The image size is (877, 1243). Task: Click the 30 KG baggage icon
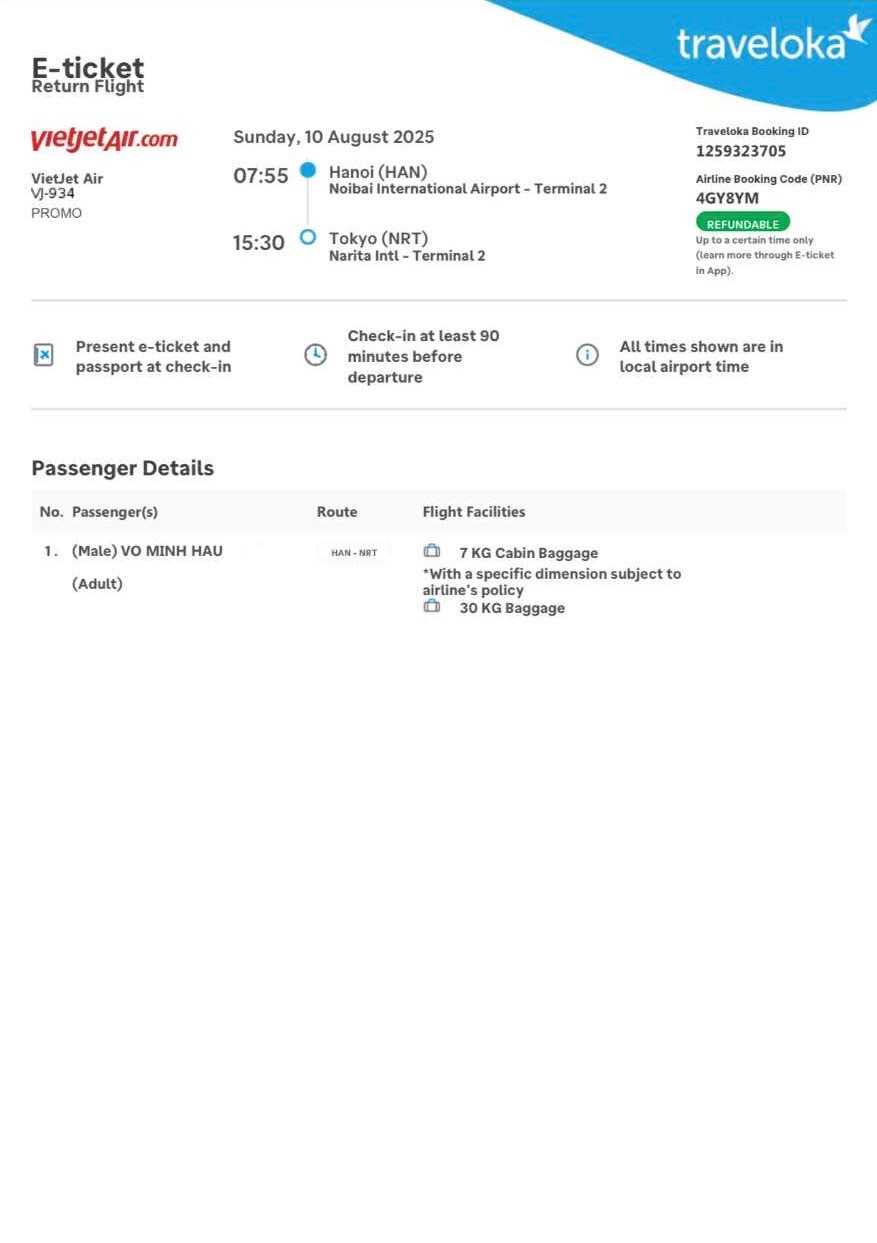[x=432, y=606]
